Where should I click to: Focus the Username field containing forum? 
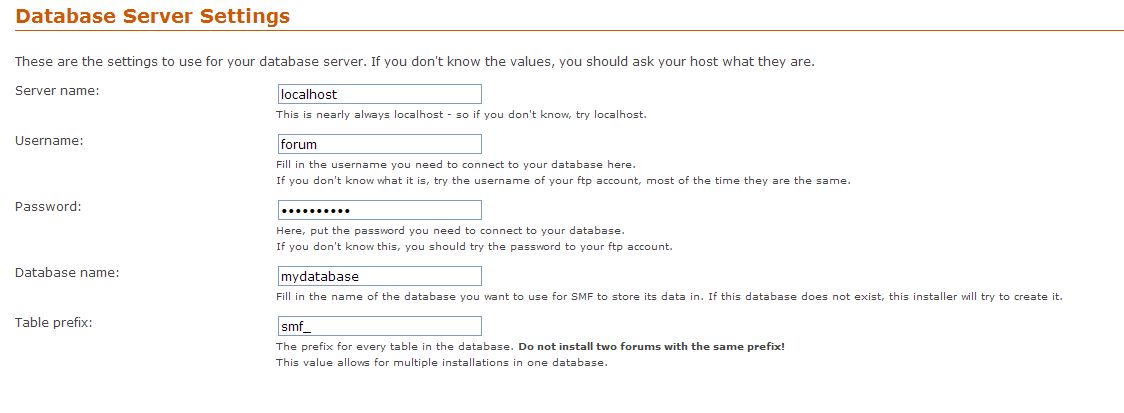point(379,143)
